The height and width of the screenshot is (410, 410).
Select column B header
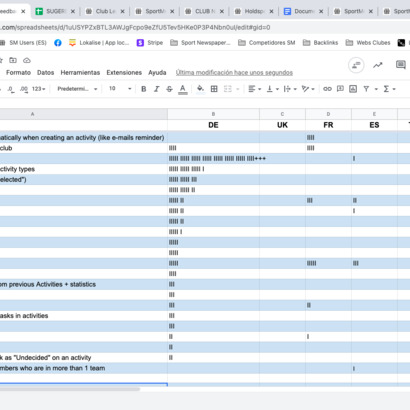point(213,114)
